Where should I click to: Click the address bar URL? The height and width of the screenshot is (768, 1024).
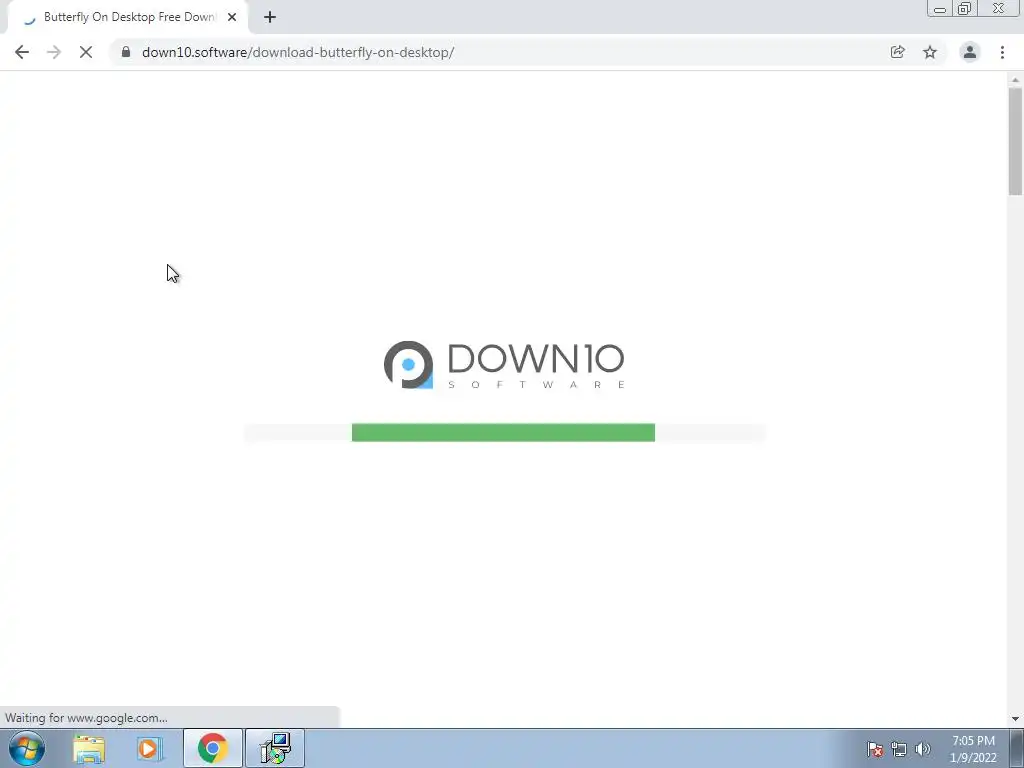[298, 52]
